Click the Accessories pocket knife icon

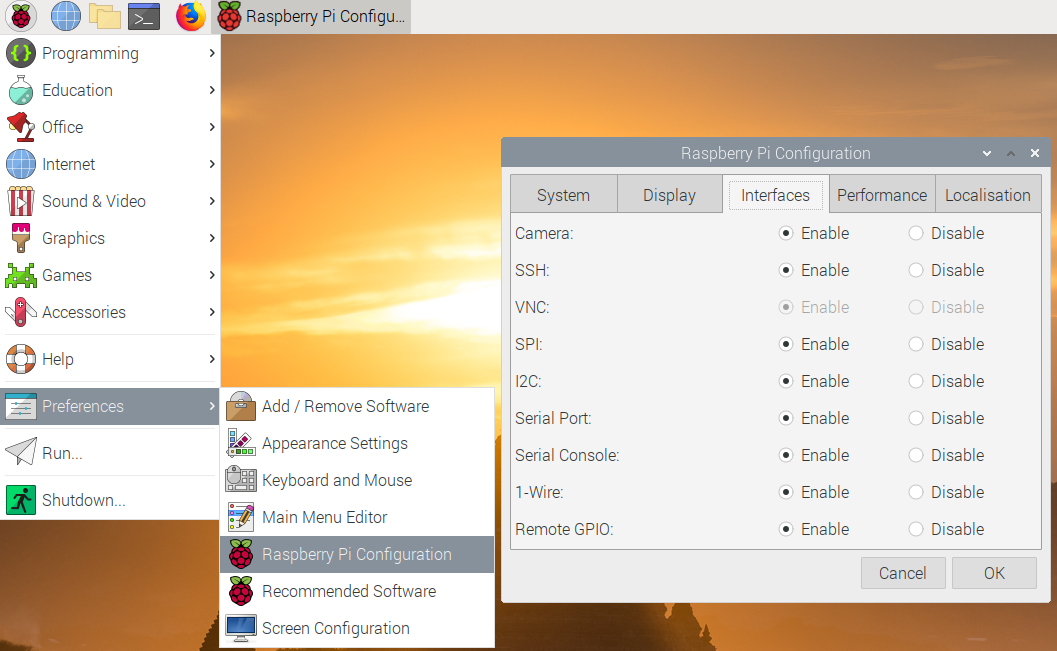[x=21, y=313]
